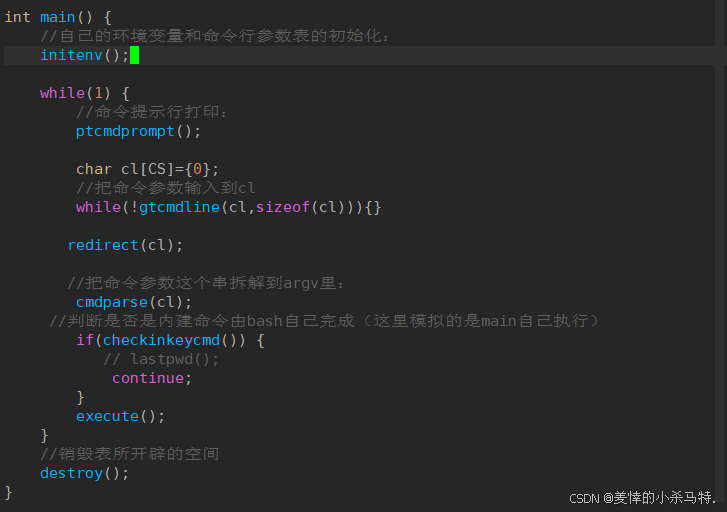
Task: Click the commented-out lastpwd() line
Action: [x=160, y=359]
